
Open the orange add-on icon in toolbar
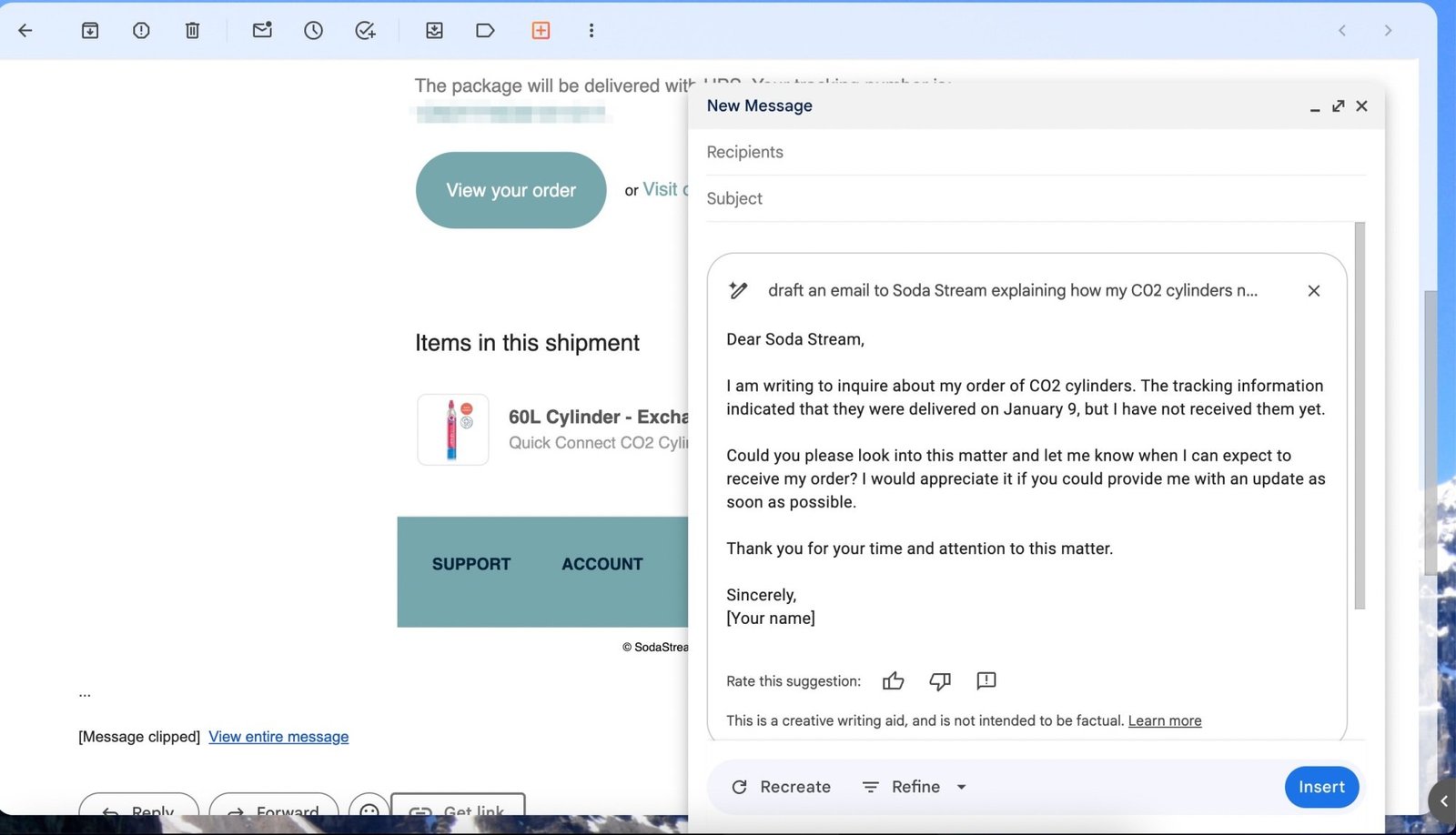541,30
